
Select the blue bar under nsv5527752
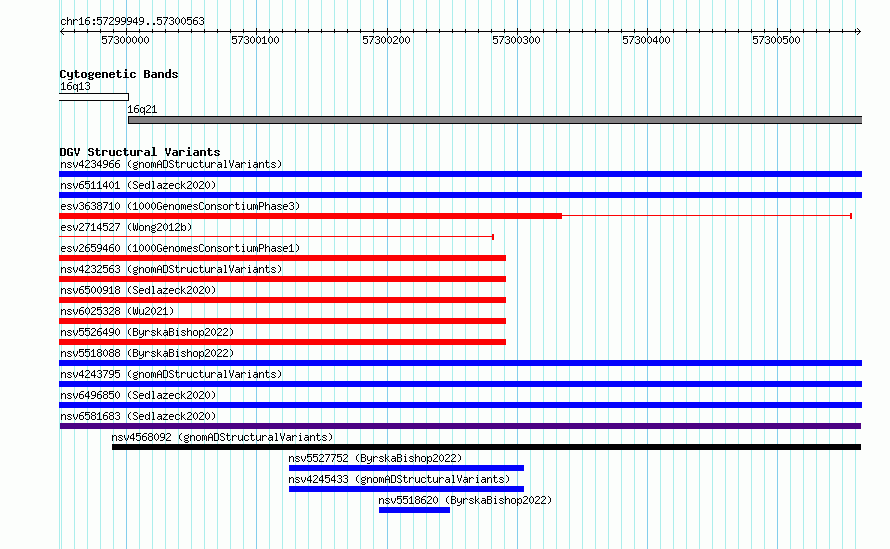(406, 468)
